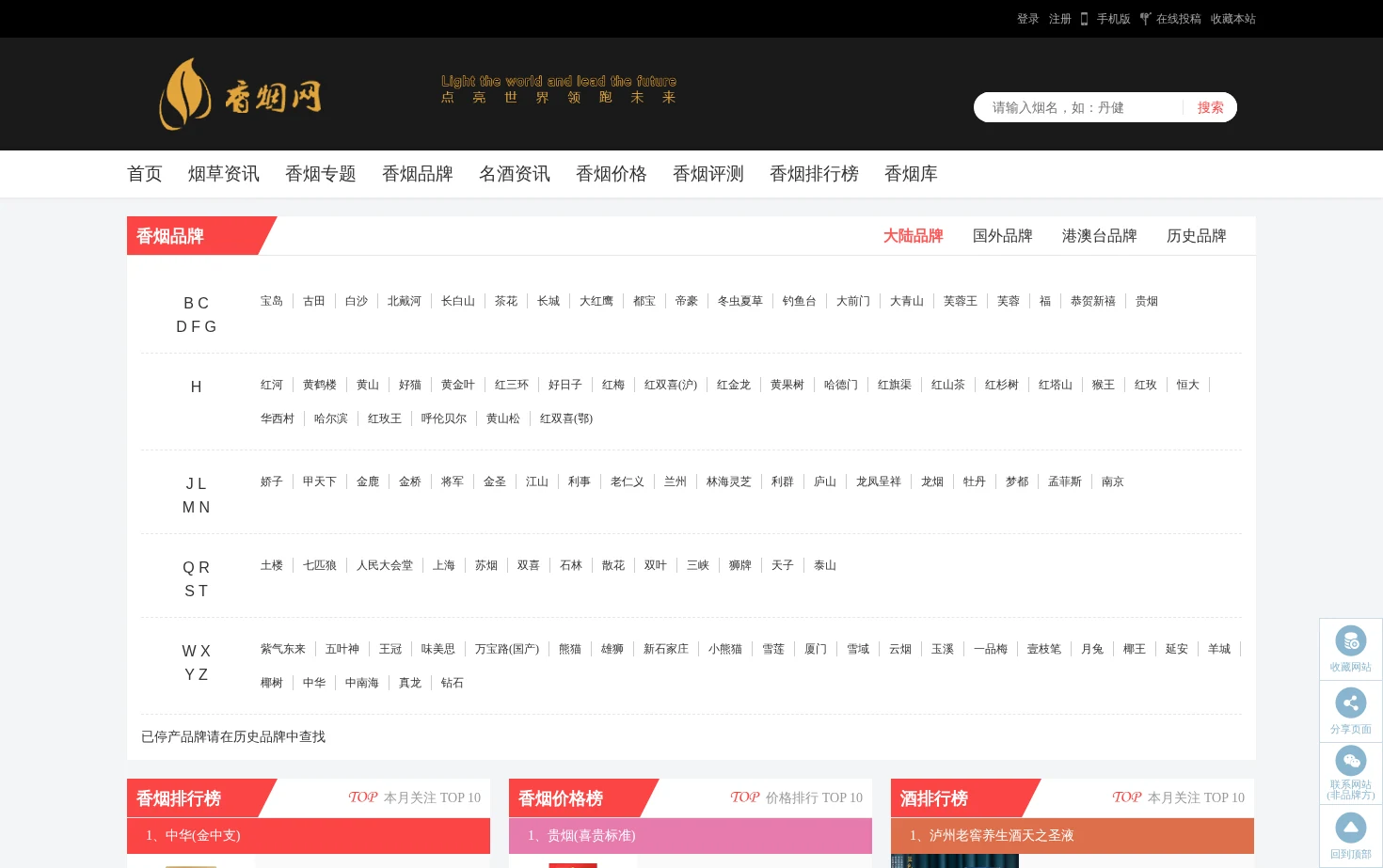The image size is (1383, 868).
Task: Open the 宝岛 brand link
Action: tap(272, 301)
